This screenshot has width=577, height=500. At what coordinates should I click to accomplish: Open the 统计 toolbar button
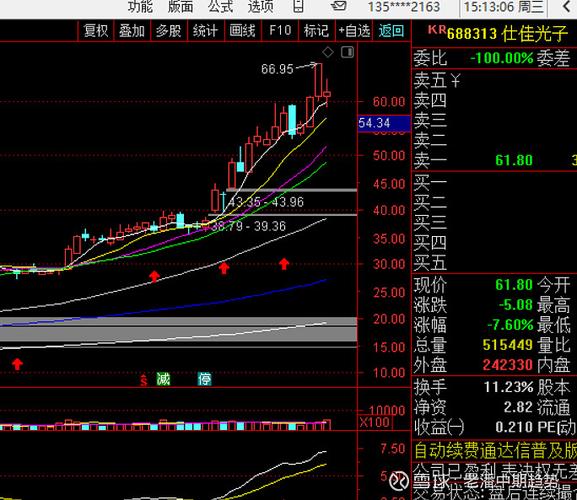click(x=205, y=31)
